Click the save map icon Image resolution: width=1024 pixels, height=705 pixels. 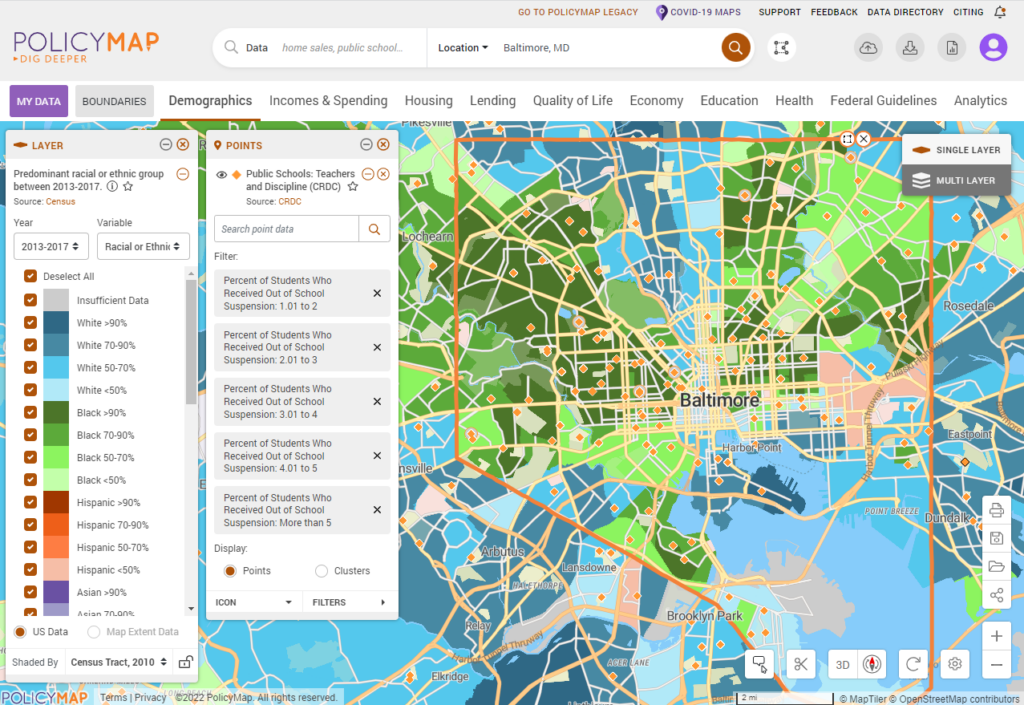(x=997, y=538)
